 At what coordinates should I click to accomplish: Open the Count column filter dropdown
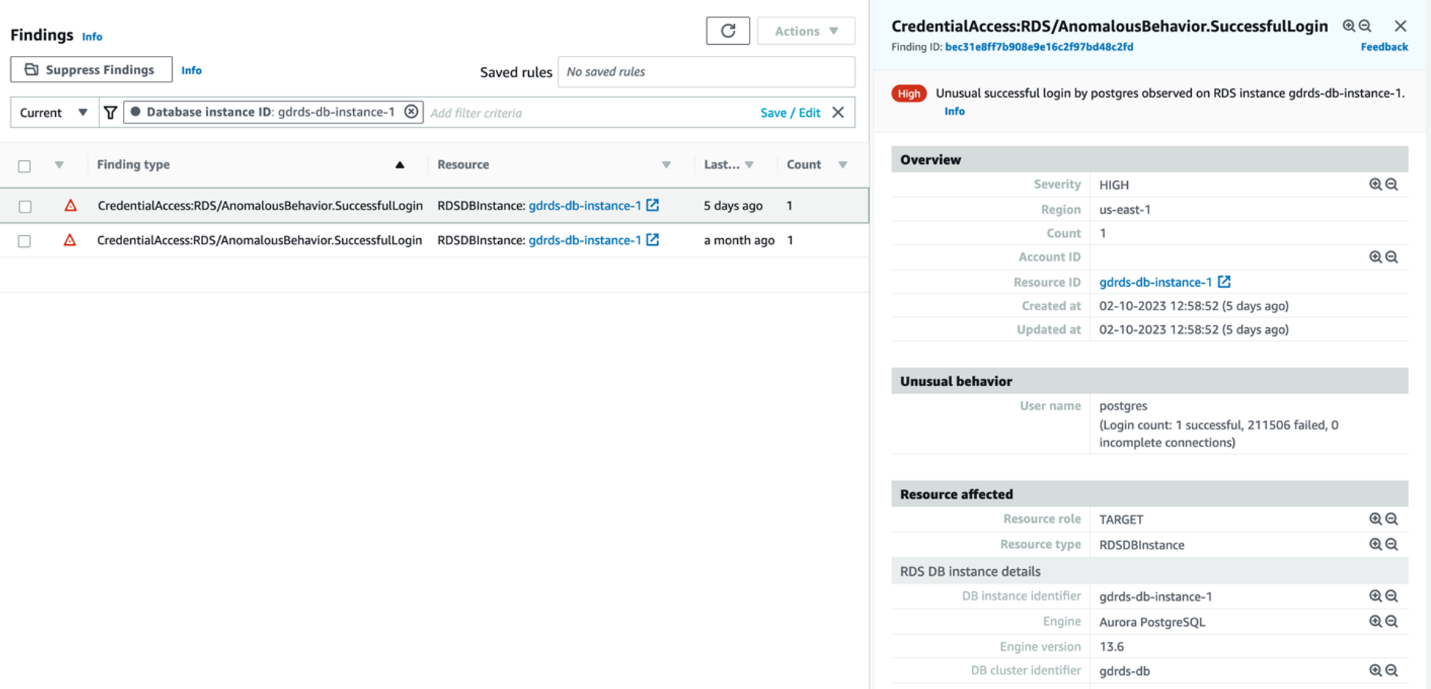(843, 164)
